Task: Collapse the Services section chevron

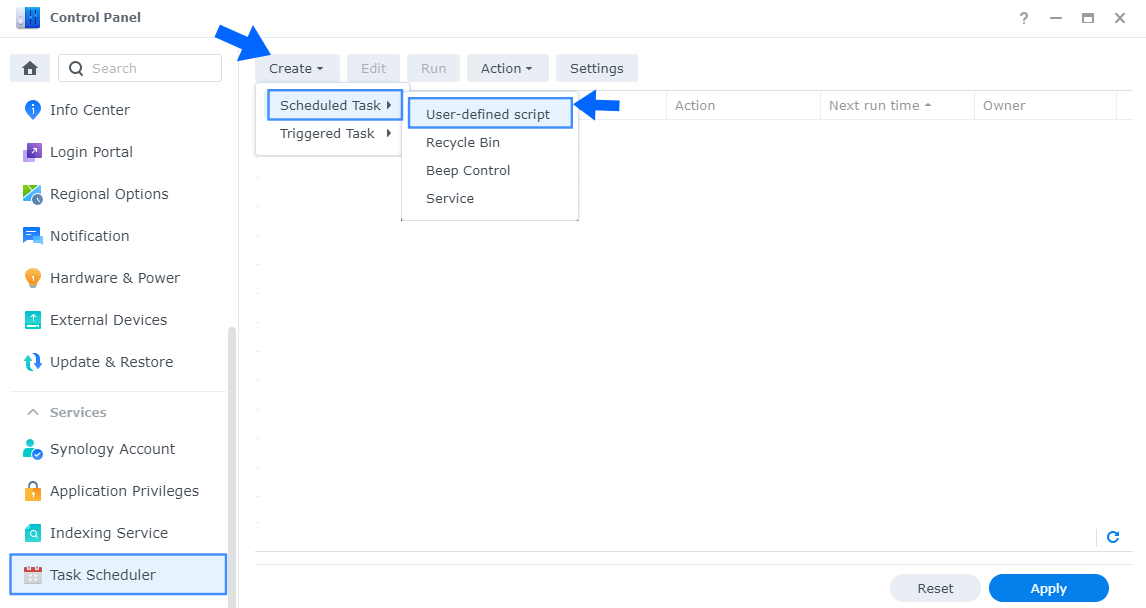Action: pos(33,412)
